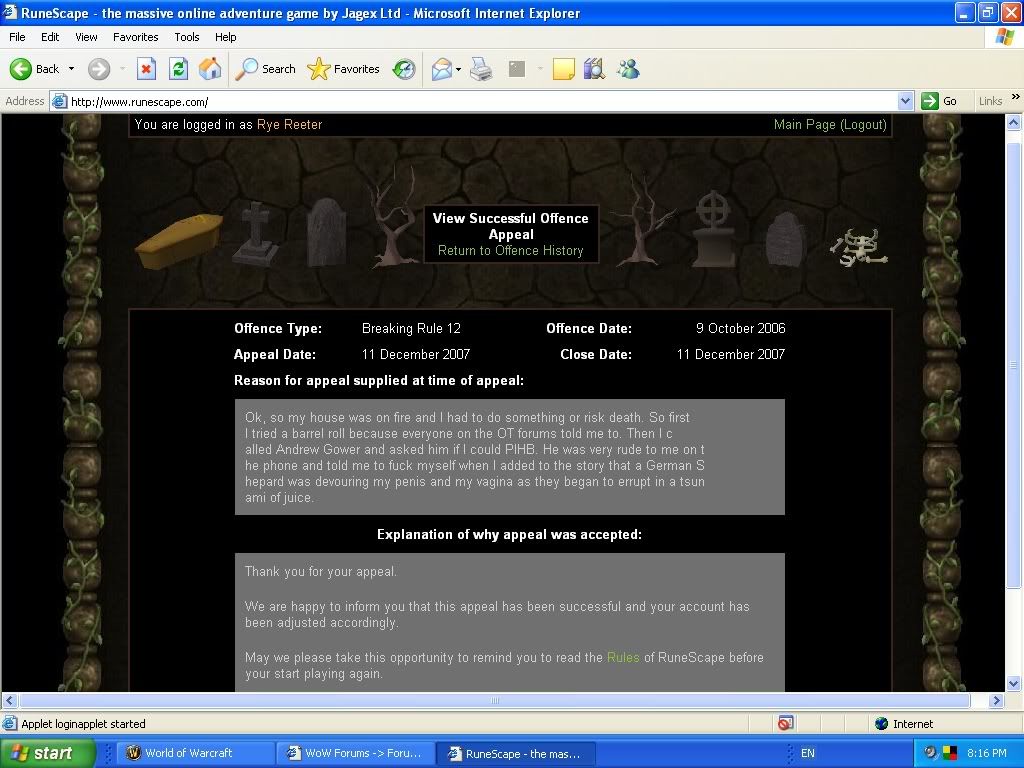Click the History toolbar icon
The image size is (1024, 768).
(x=404, y=69)
